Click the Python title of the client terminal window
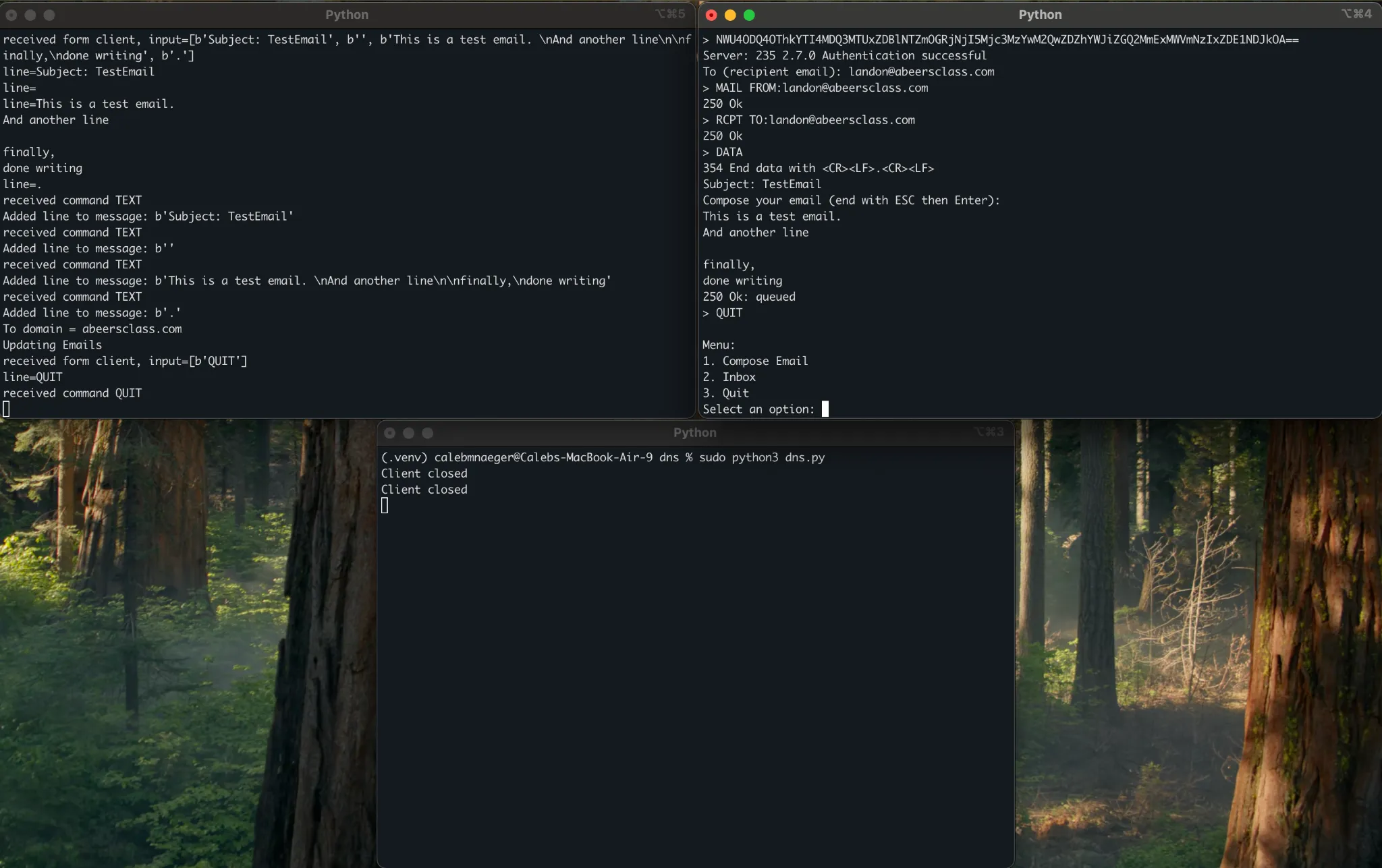The image size is (1382, 868). [x=1040, y=15]
